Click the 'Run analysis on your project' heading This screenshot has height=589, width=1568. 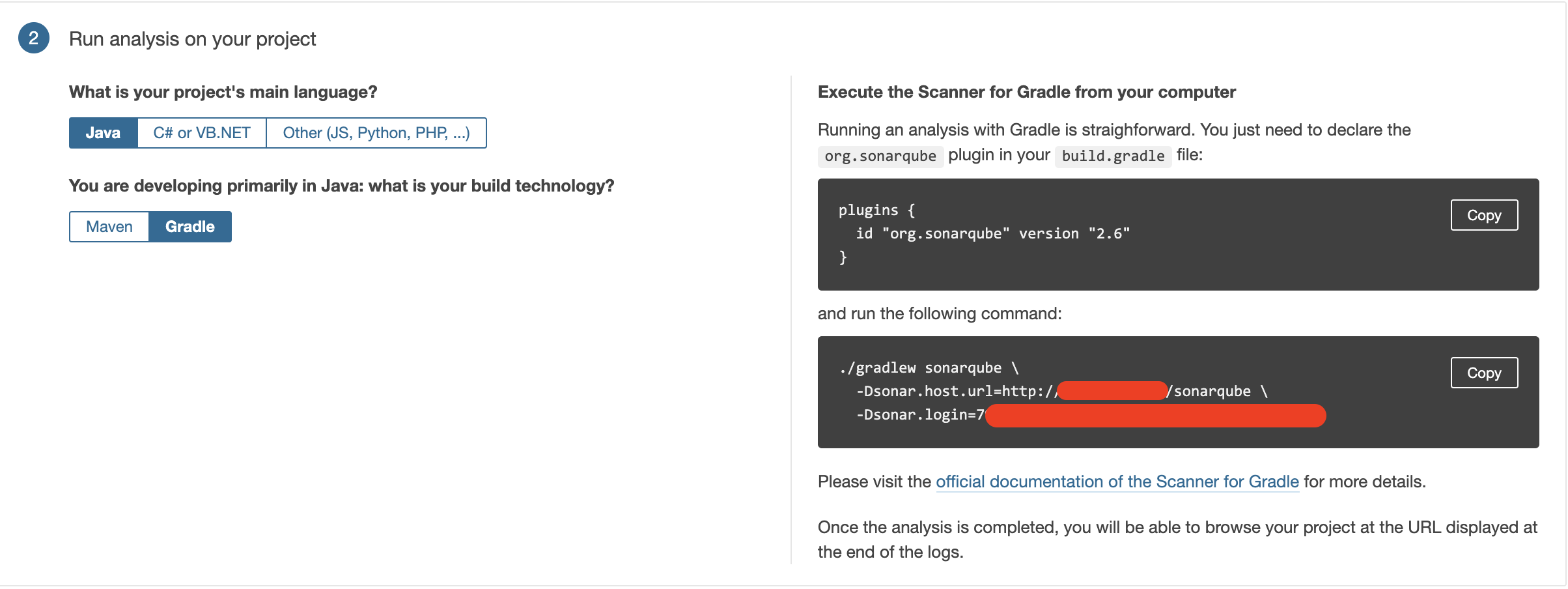click(x=192, y=38)
